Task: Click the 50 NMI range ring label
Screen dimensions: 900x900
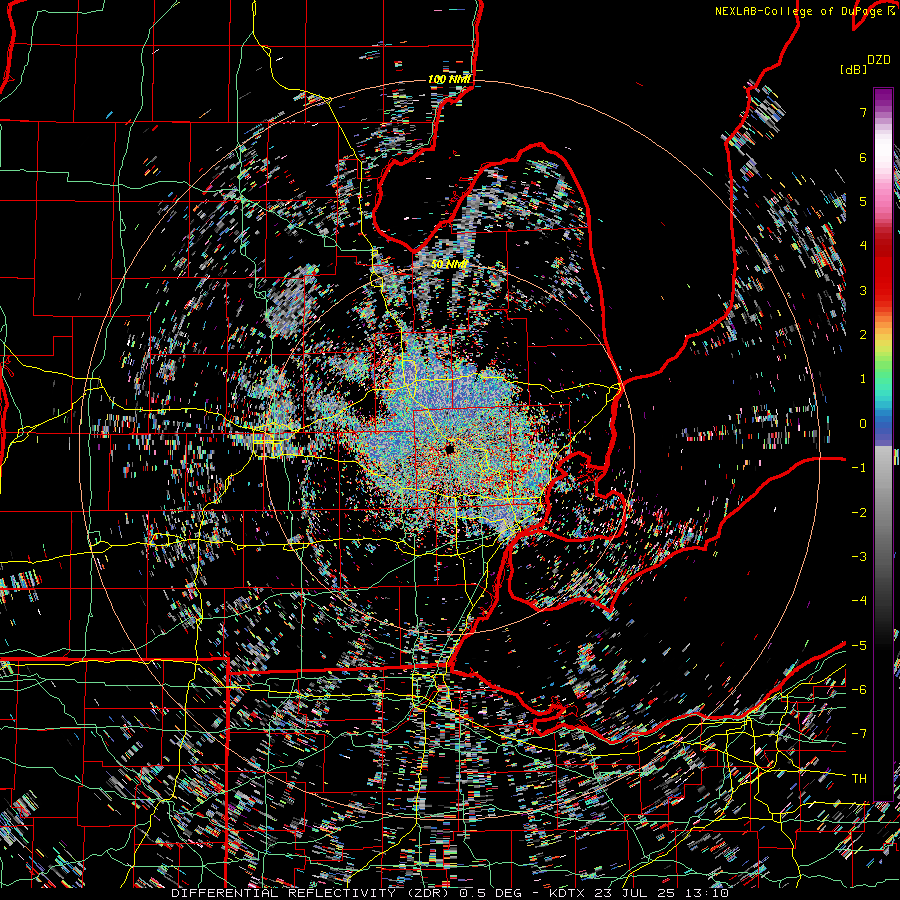Action: pyautogui.click(x=449, y=265)
